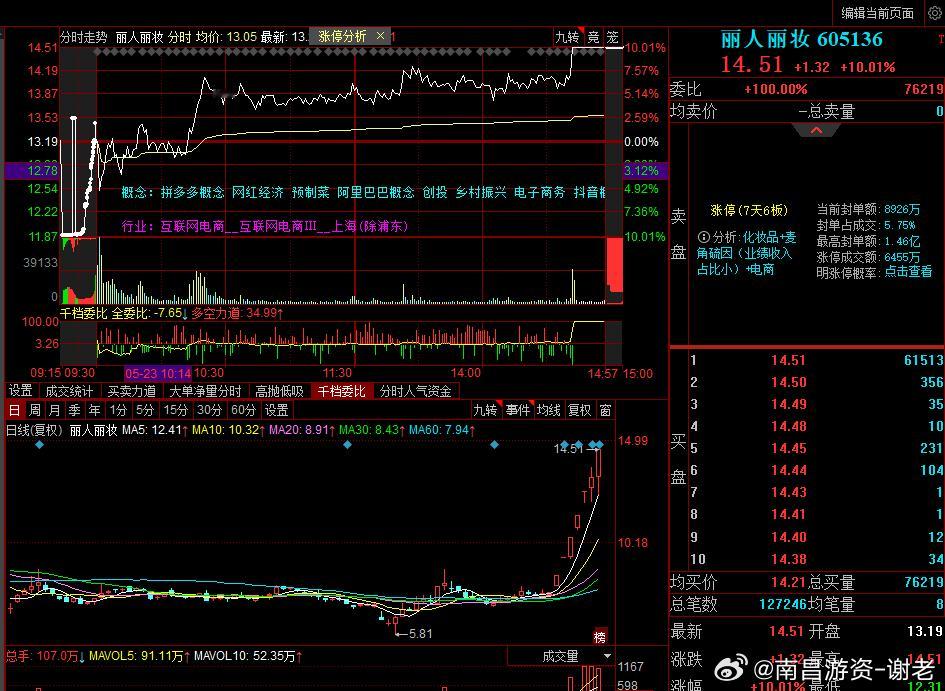
Task: Switch to 成交统计 tab
Action: [x=69, y=391]
